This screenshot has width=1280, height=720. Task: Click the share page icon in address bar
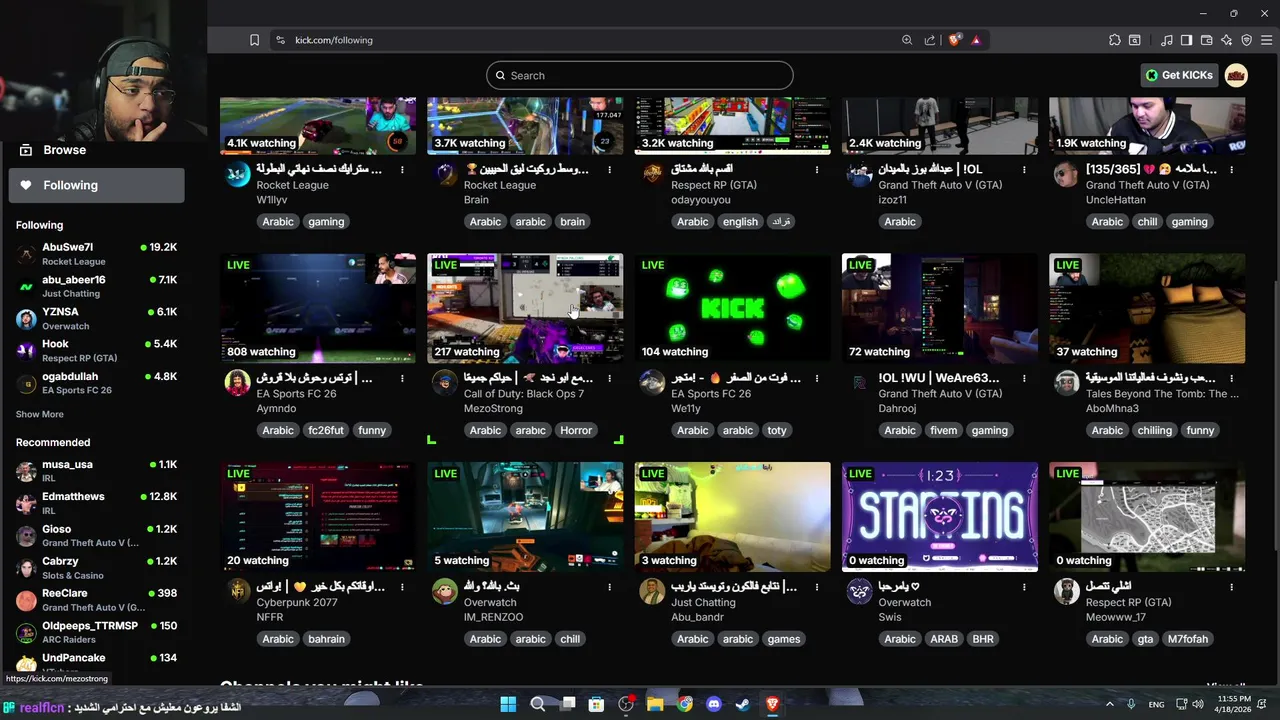click(x=930, y=40)
